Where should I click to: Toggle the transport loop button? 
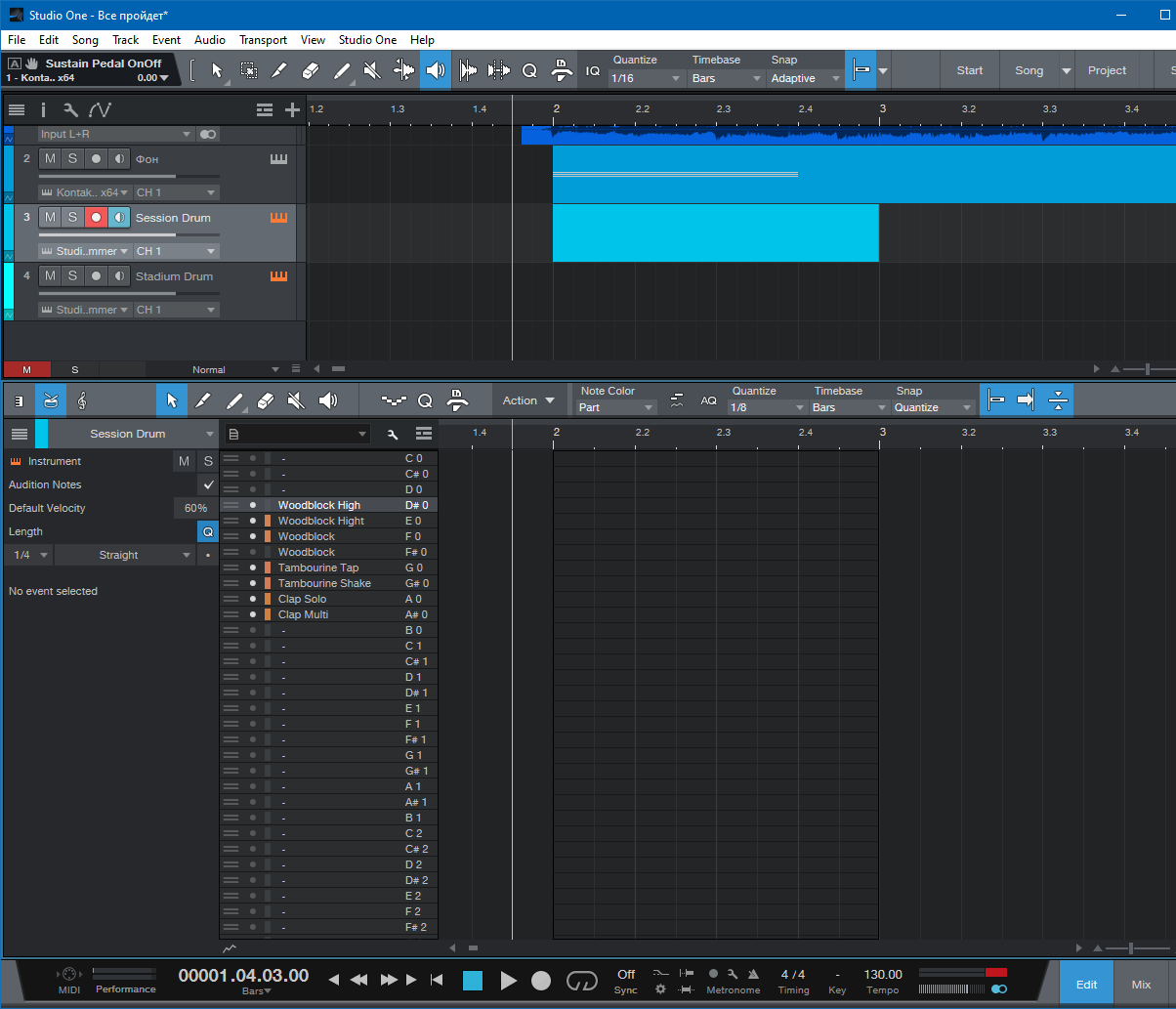click(x=581, y=981)
